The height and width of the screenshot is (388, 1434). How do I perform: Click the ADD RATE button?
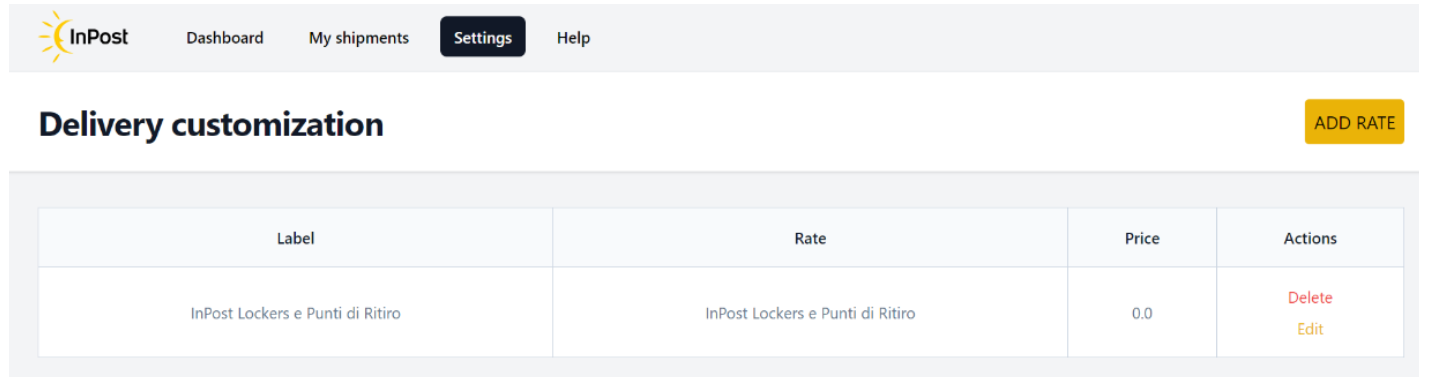[x=1354, y=122]
